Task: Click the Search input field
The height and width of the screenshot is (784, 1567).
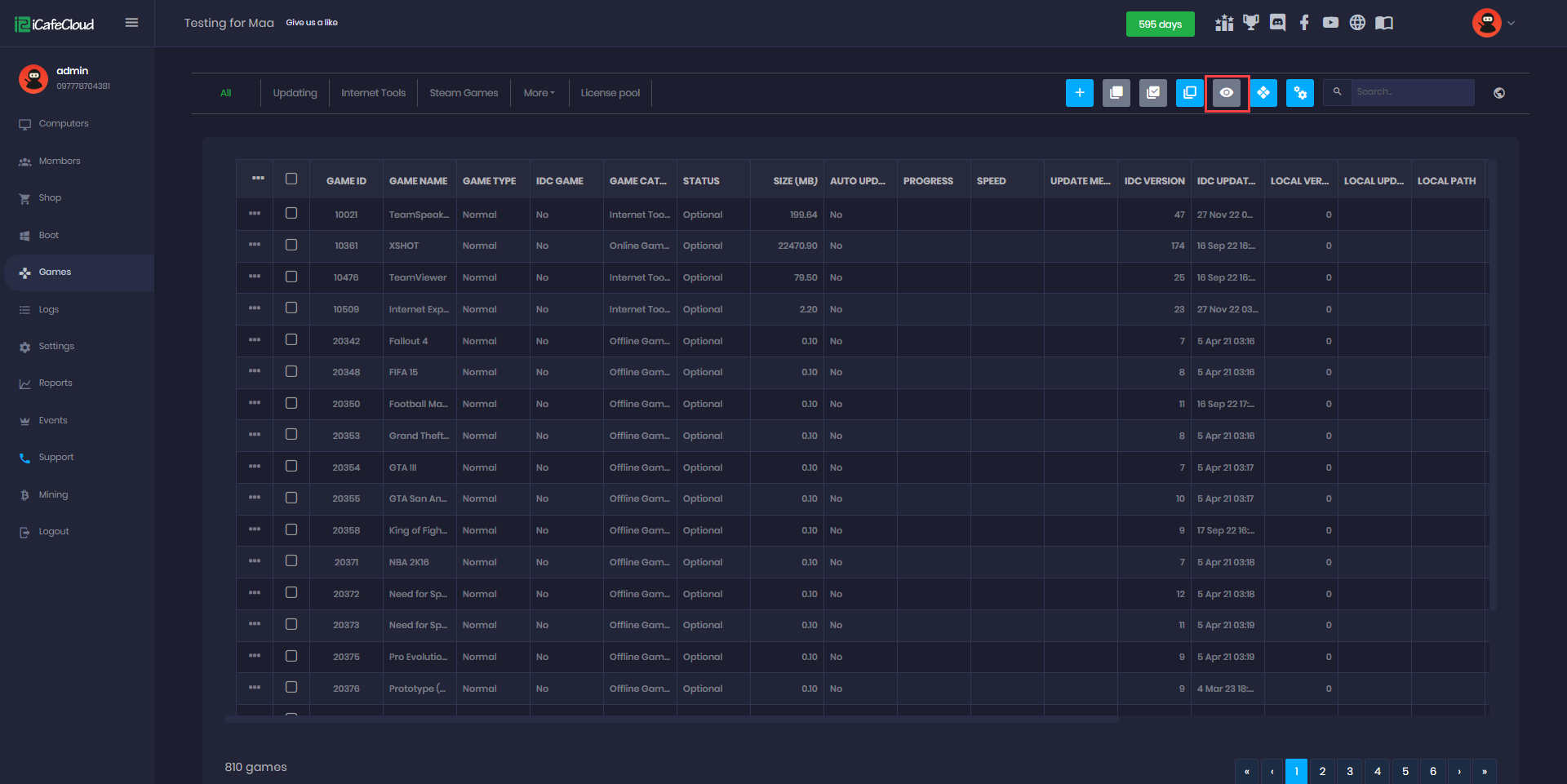Action: [1412, 92]
